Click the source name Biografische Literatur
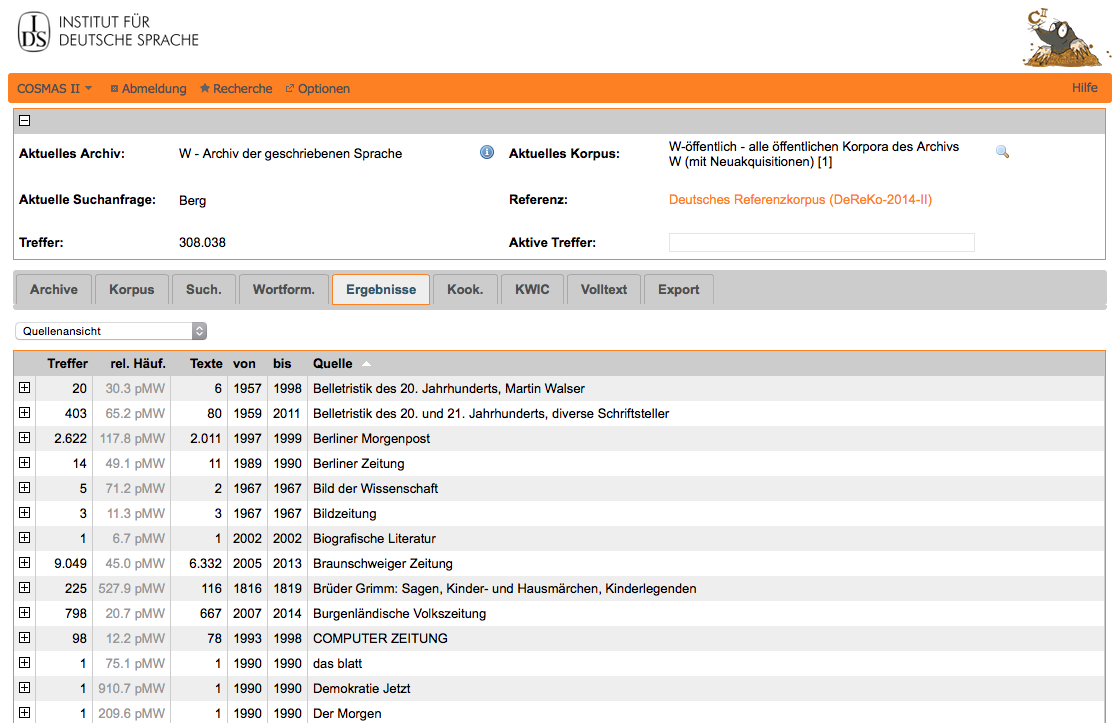 374,539
